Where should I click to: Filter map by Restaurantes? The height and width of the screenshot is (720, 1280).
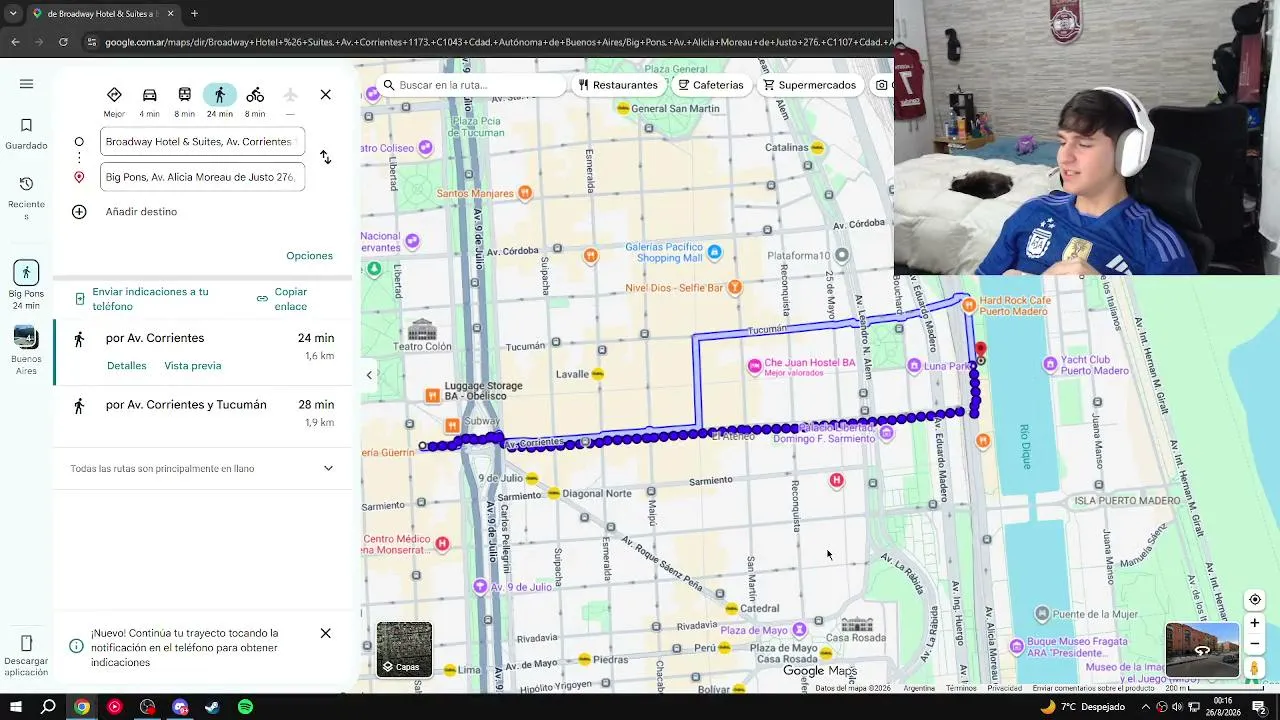click(x=618, y=85)
